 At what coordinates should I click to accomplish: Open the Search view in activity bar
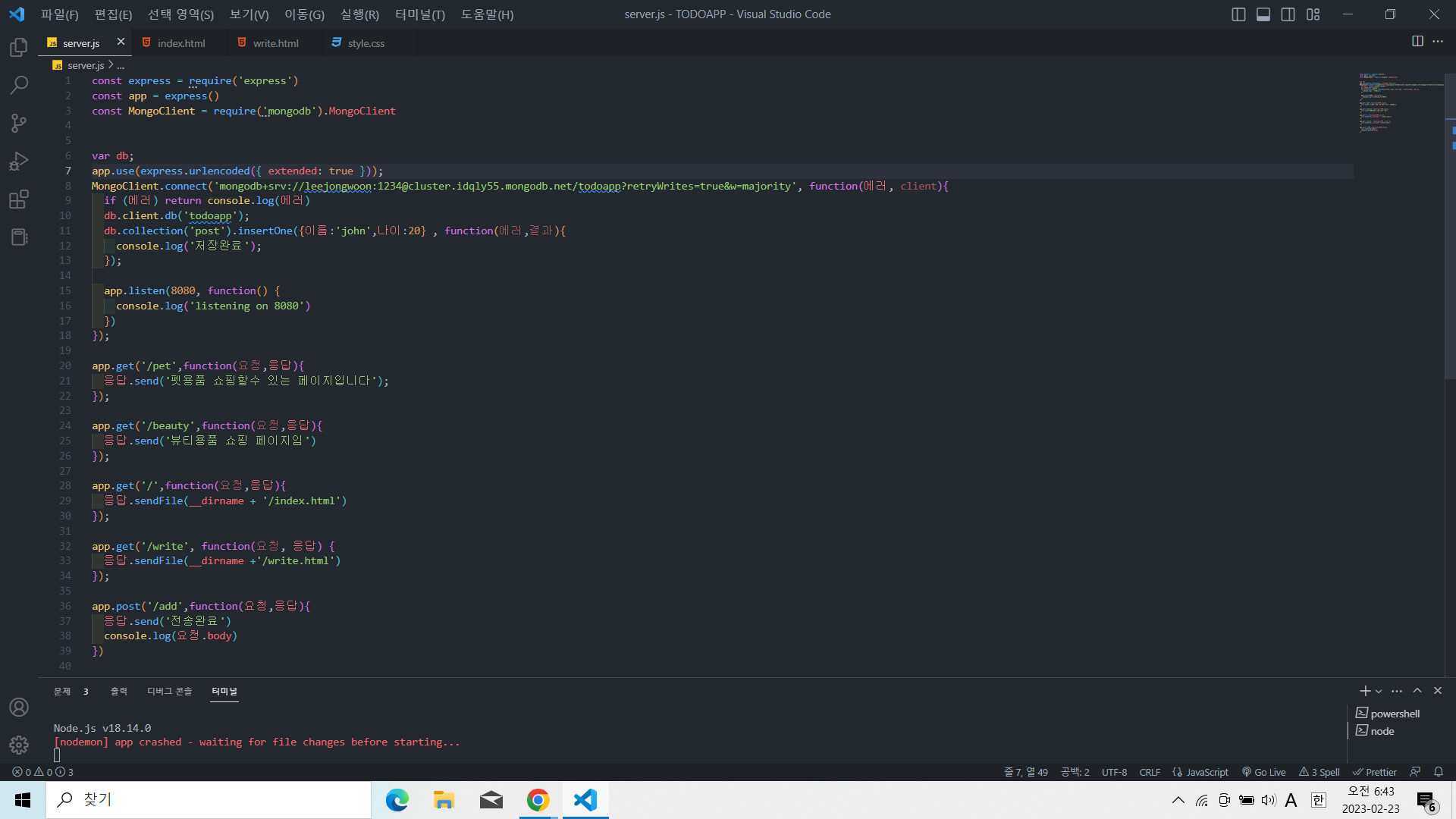point(19,85)
